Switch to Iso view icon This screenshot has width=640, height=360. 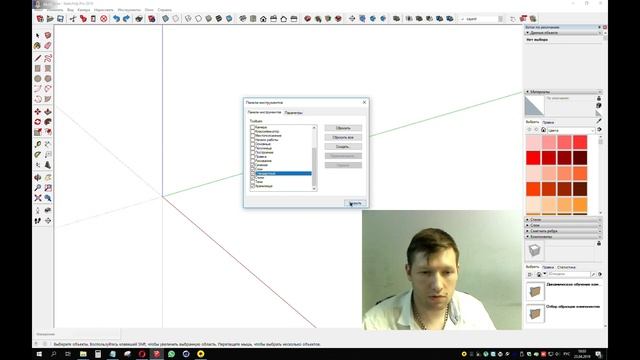point(243,19)
